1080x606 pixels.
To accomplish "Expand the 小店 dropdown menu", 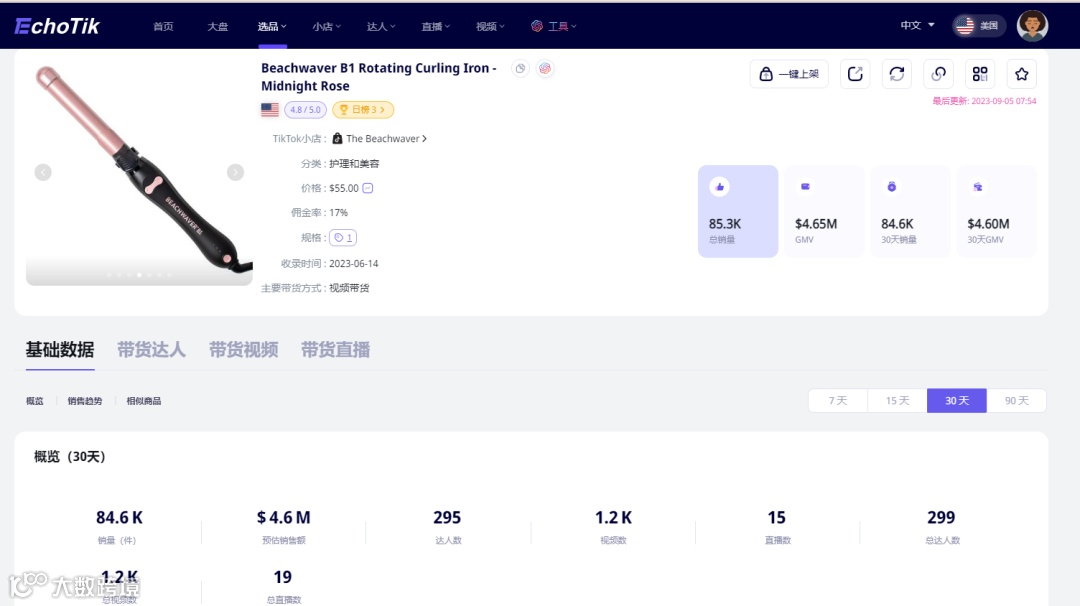I will (x=326, y=26).
